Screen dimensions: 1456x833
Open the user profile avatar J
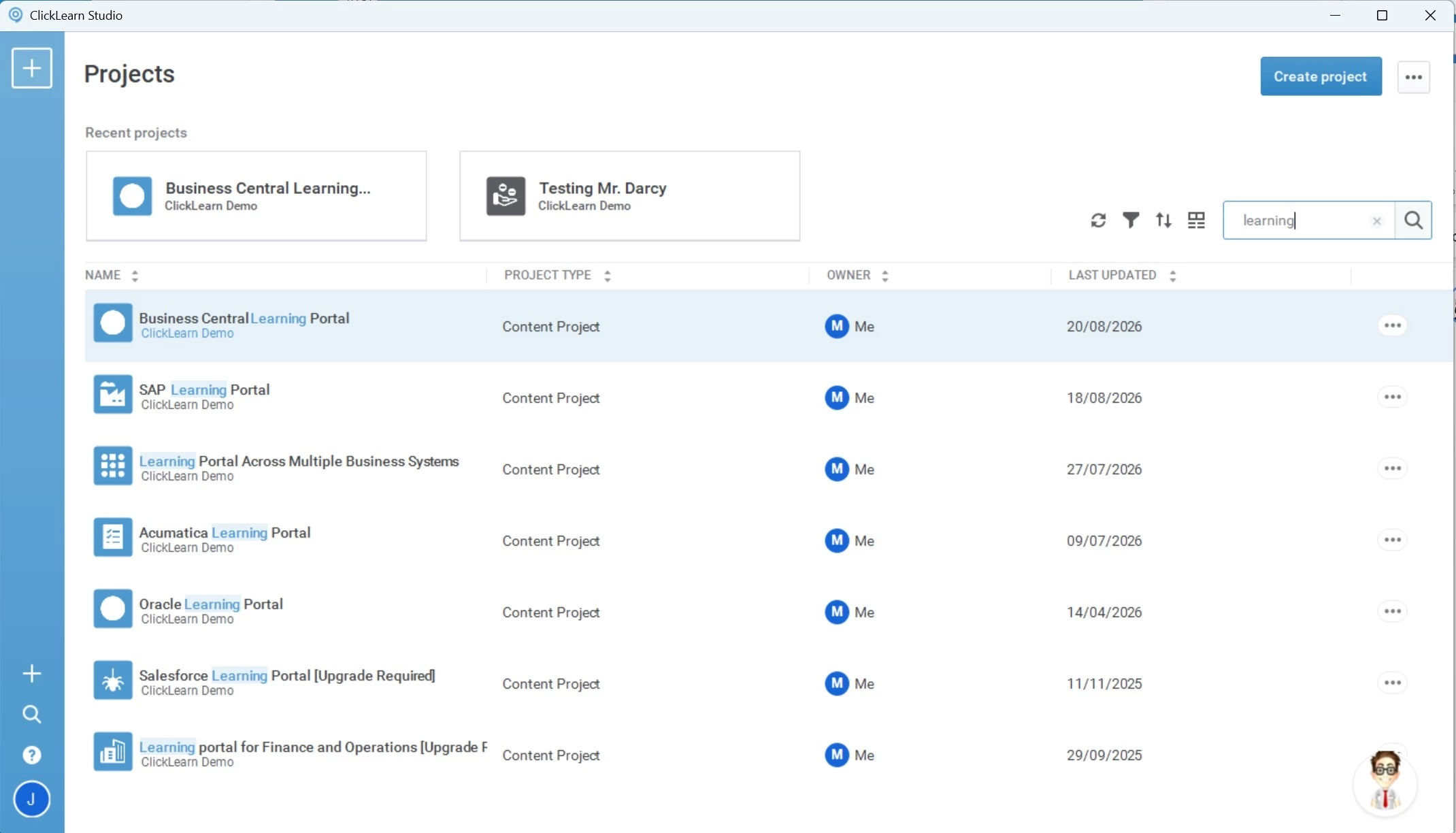click(31, 799)
